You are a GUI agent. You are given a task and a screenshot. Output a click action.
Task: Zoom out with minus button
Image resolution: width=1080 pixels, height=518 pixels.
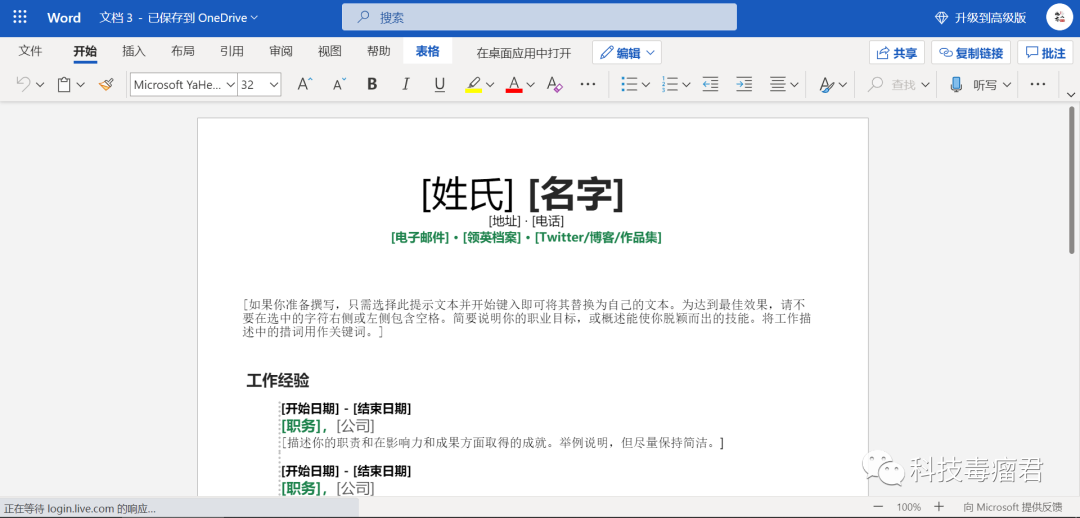pyautogui.click(x=878, y=506)
